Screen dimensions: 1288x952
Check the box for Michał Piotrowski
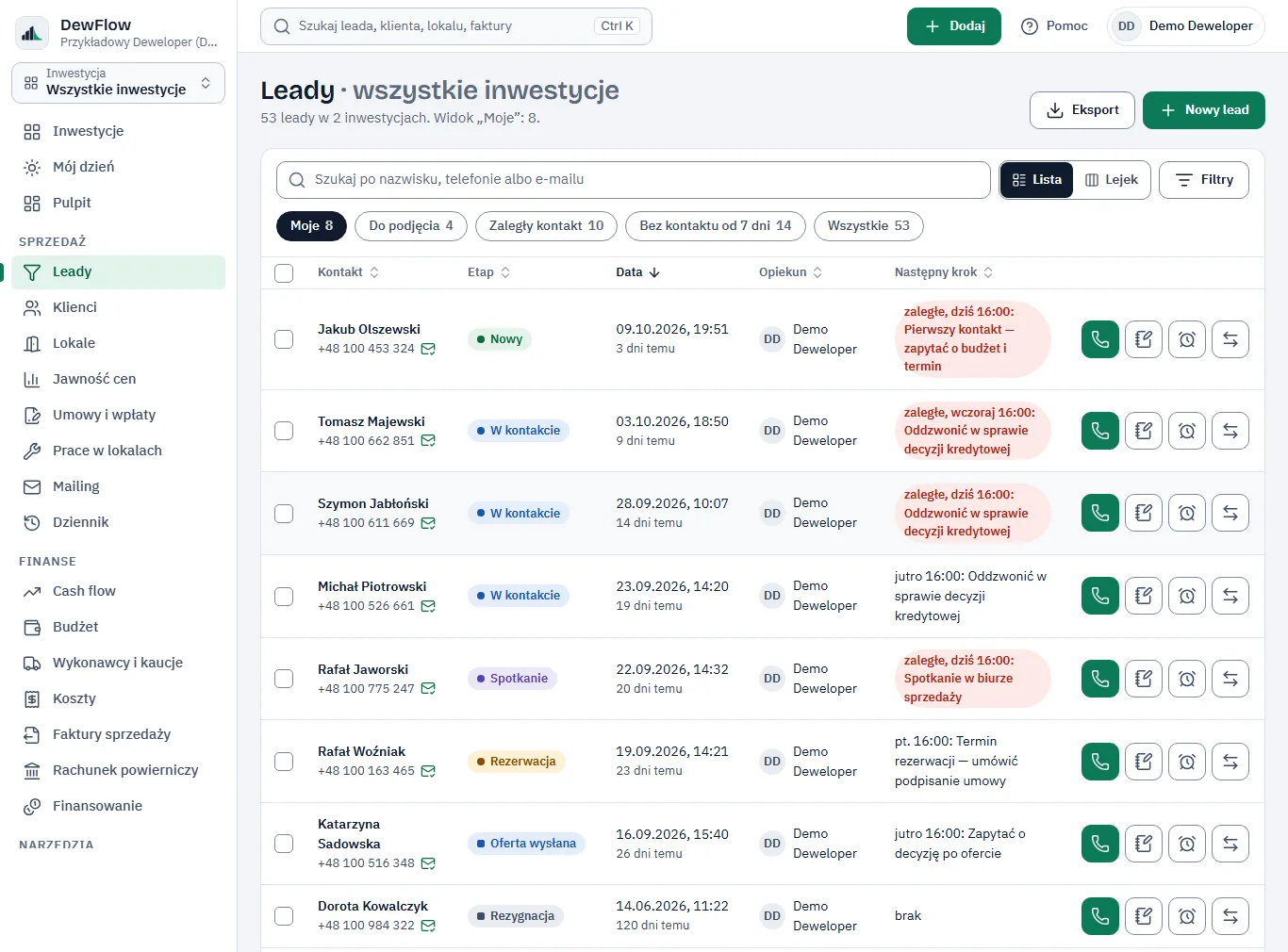[x=284, y=596]
